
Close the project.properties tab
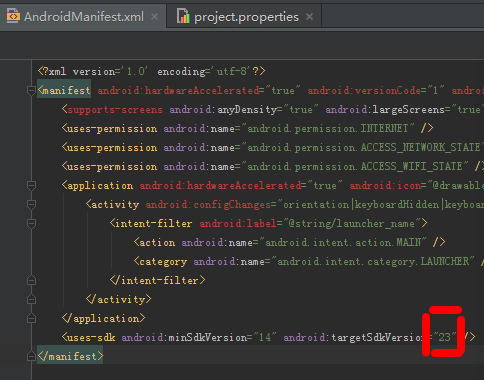[309, 16]
